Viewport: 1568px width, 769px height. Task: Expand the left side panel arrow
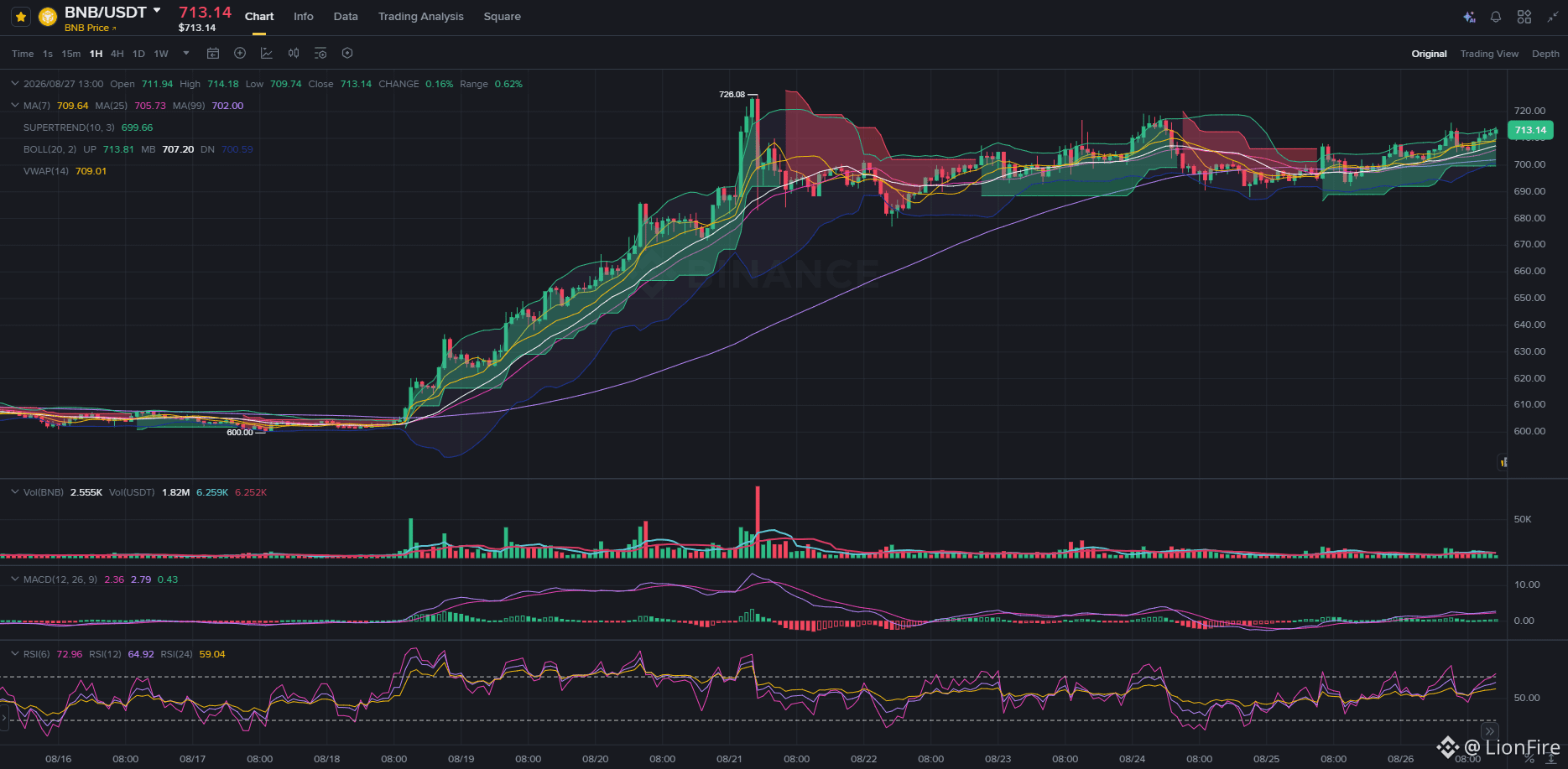click(3, 718)
